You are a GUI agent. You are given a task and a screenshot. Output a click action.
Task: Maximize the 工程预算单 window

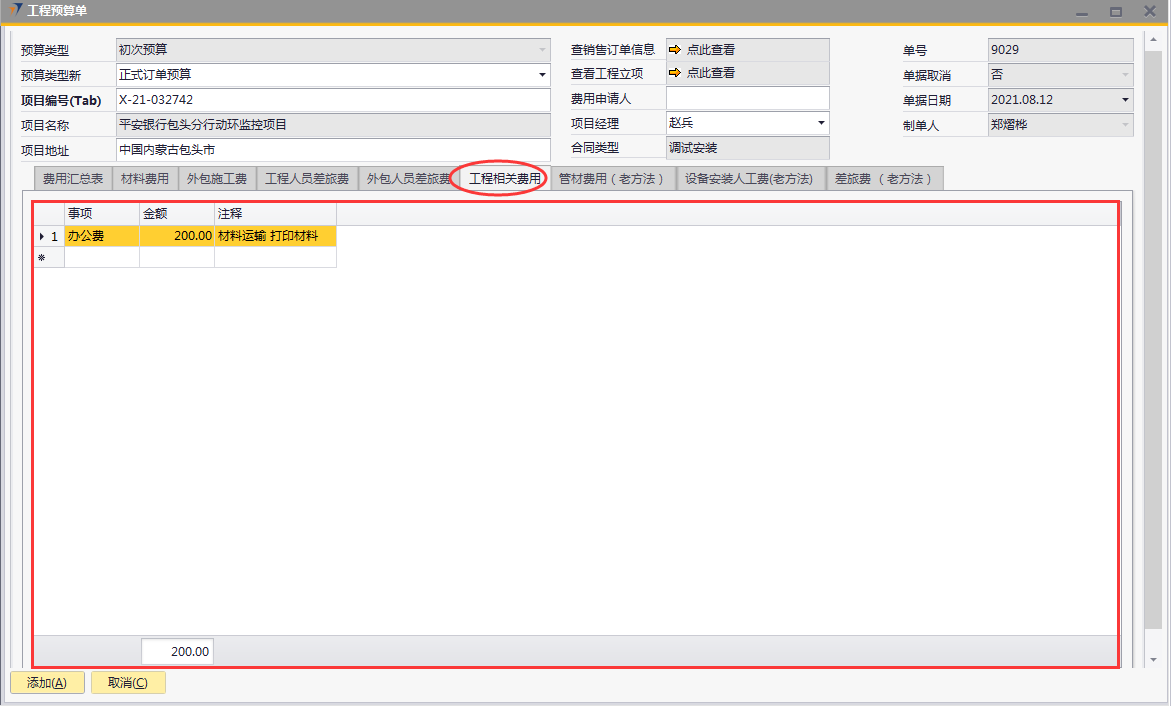pyautogui.click(x=1115, y=11)
